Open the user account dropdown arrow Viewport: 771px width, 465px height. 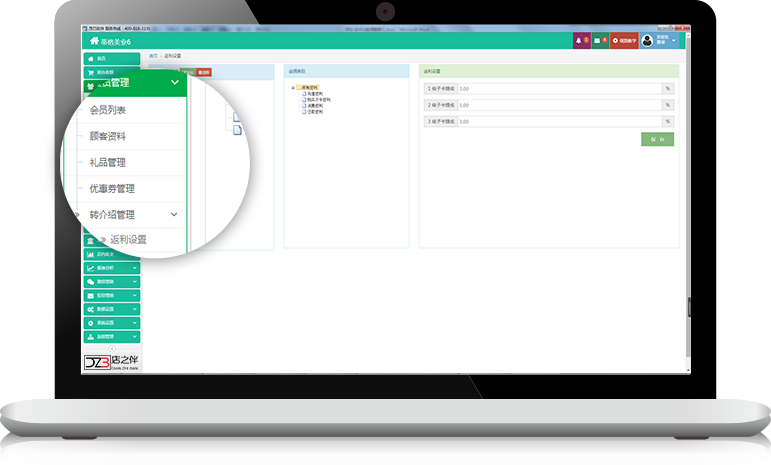click(x=674, y=41)
